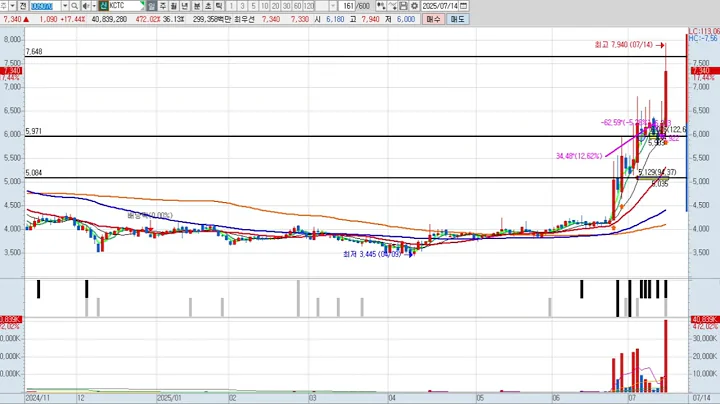Image resolution: width=720 pixels, height=404 pixels.
Task: Open the calendar date picker icon
Action: click(464, 6)
